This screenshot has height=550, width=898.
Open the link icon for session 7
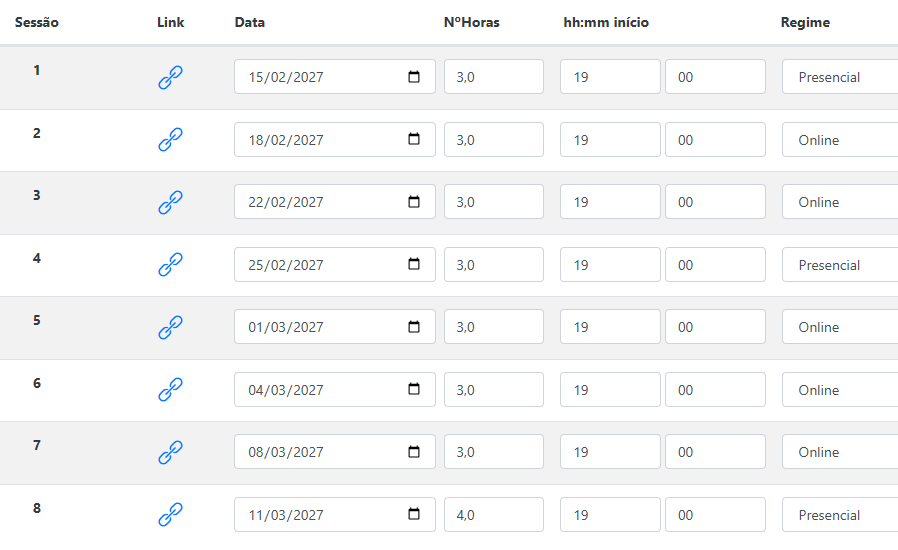(170, 452)
